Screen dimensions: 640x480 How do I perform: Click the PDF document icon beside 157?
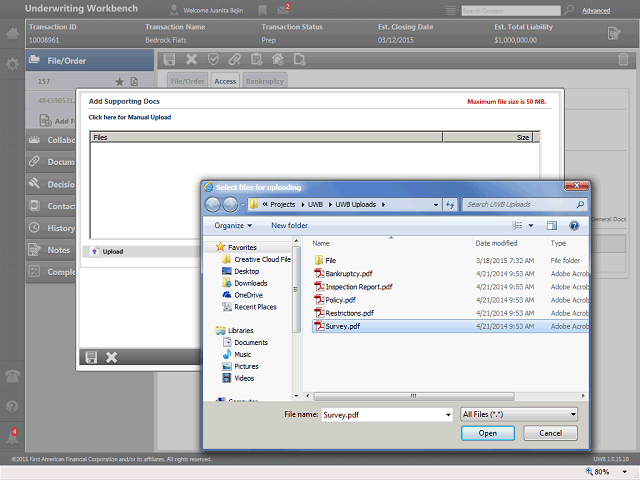click(x=134, y=82)
